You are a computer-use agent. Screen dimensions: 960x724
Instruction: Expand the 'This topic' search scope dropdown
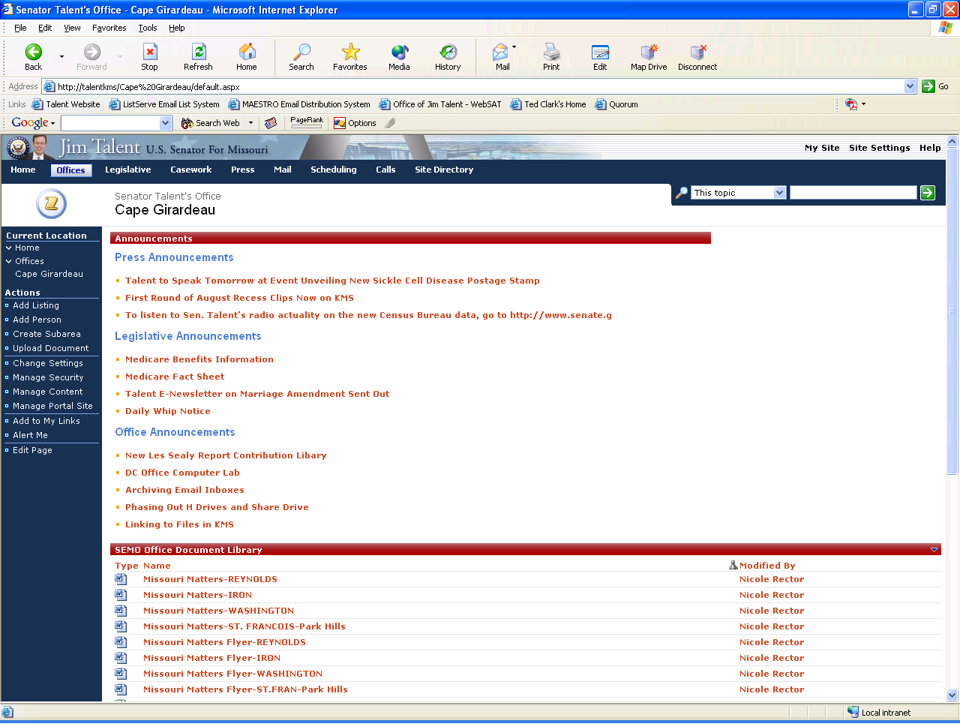779,193
